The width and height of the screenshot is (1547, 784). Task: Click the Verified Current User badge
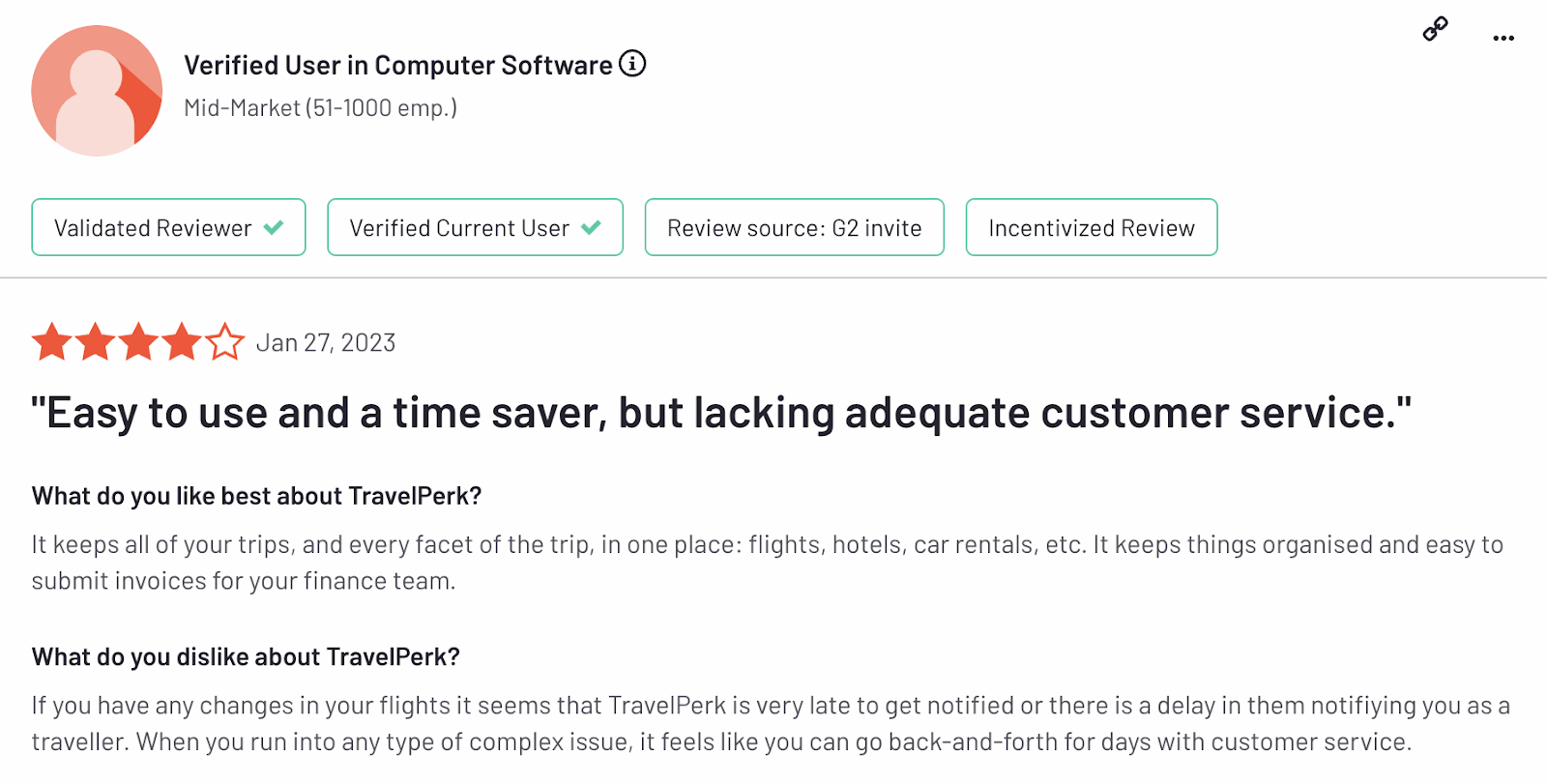(475, 228)
